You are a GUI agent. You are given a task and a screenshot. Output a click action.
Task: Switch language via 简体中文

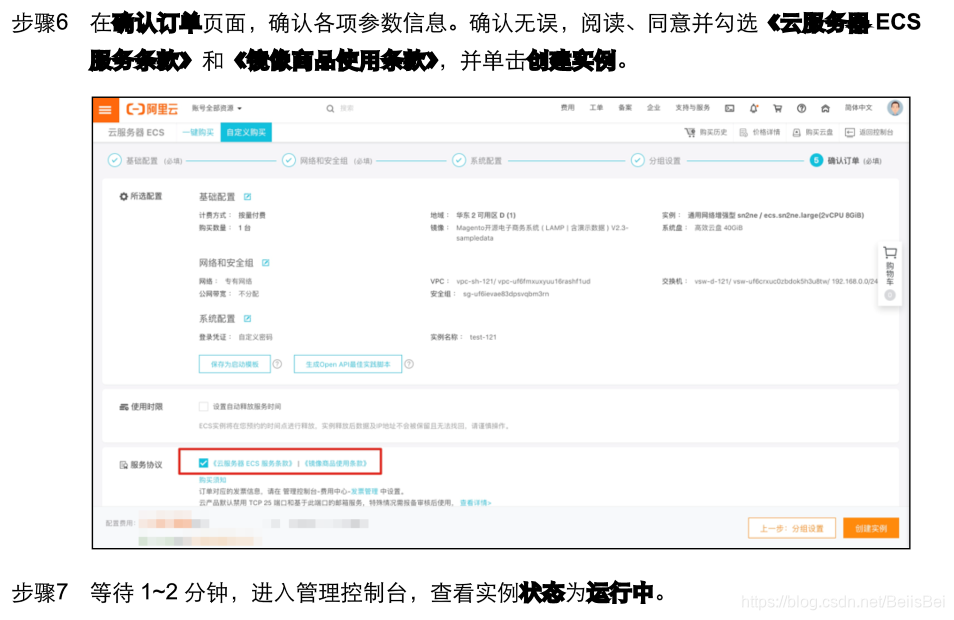(x=858, y=108)
